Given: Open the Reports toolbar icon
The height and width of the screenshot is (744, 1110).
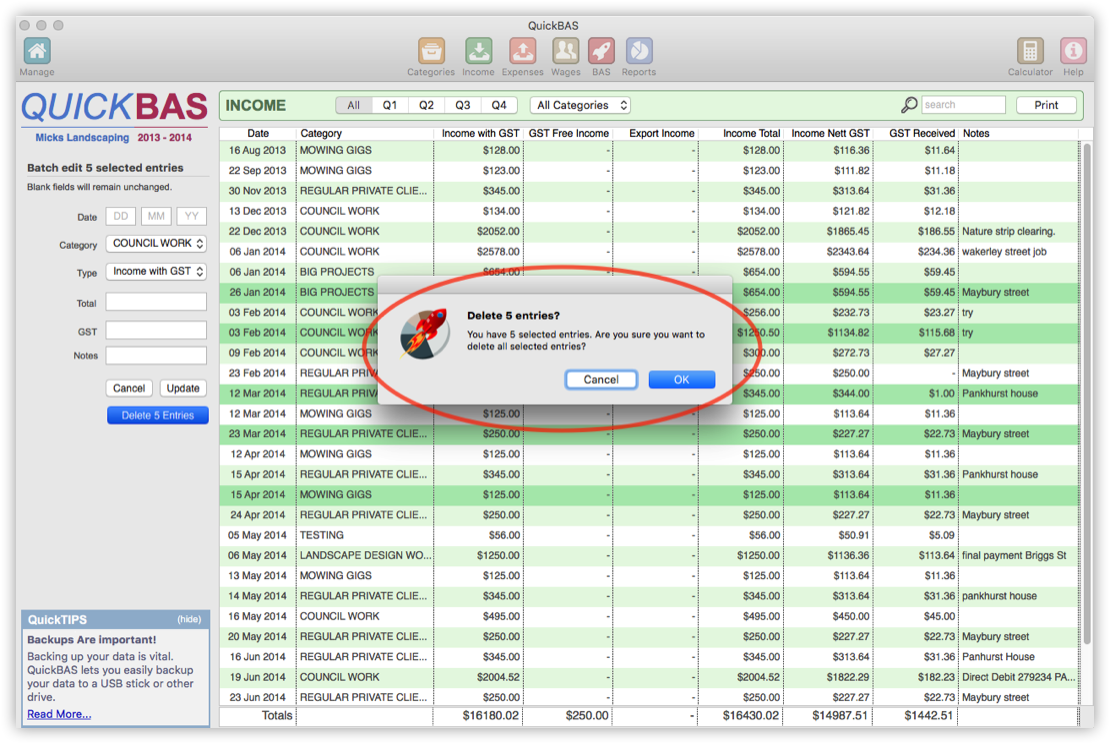Looking at the screenshot, I should pyautogui.click(x=638, y=51).
